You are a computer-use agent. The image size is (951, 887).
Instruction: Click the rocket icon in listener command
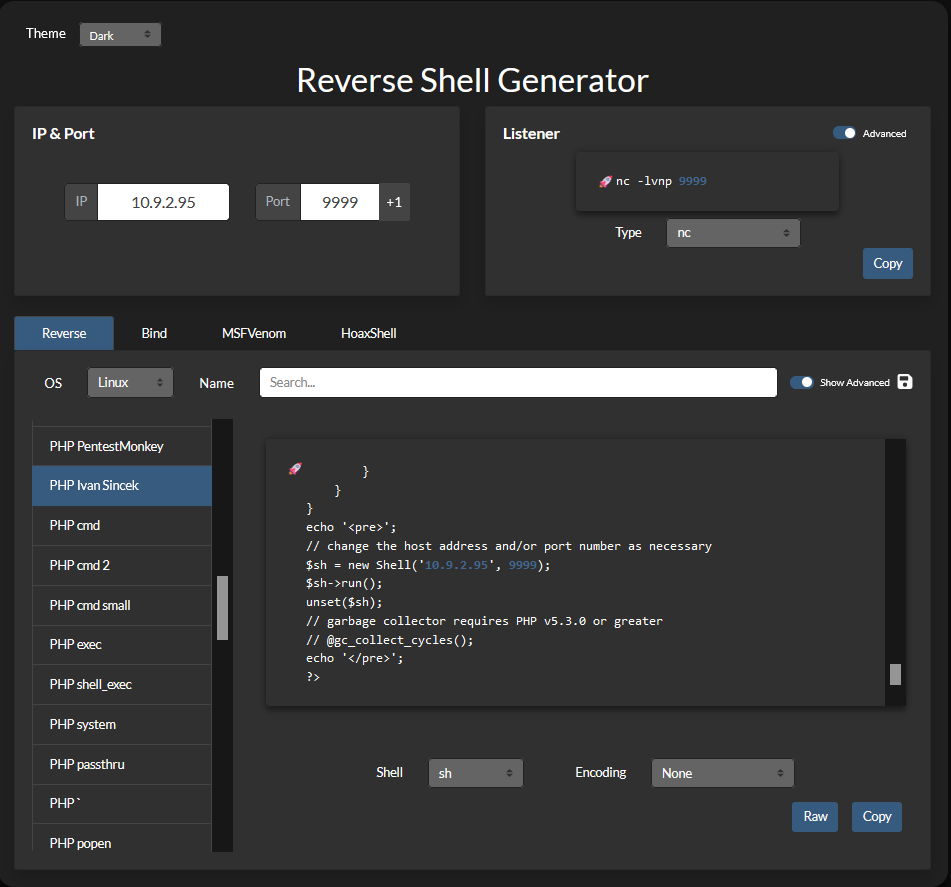tap(605, 181)
